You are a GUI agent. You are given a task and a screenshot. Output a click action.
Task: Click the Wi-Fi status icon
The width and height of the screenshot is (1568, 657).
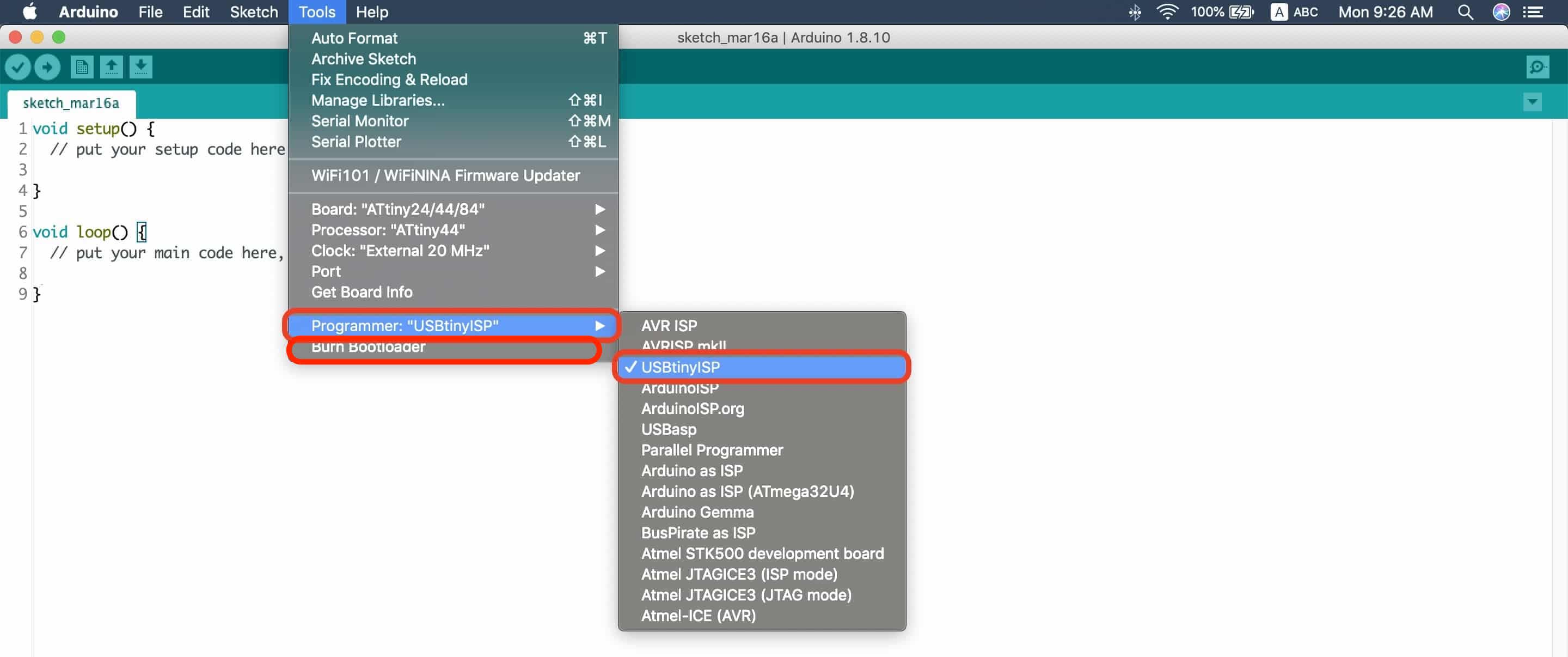pyautogui.click(x=1167, y=12)
